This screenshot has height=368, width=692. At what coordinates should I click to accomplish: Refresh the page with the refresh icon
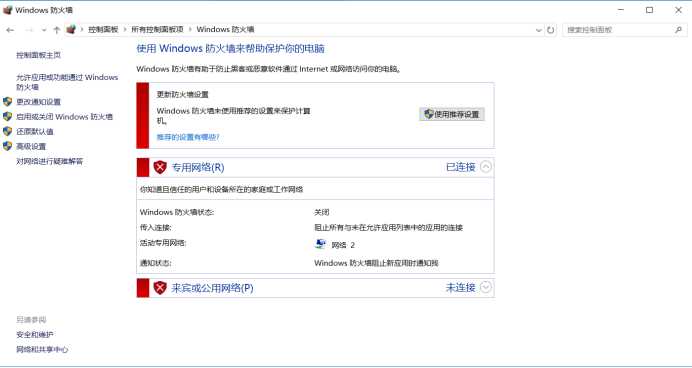(550, 30)
